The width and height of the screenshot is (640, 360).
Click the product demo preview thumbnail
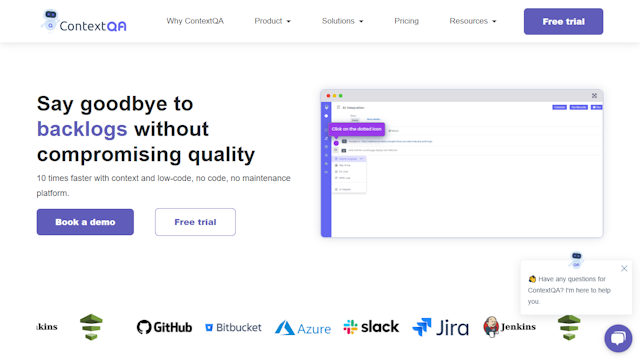coord(462,163)
